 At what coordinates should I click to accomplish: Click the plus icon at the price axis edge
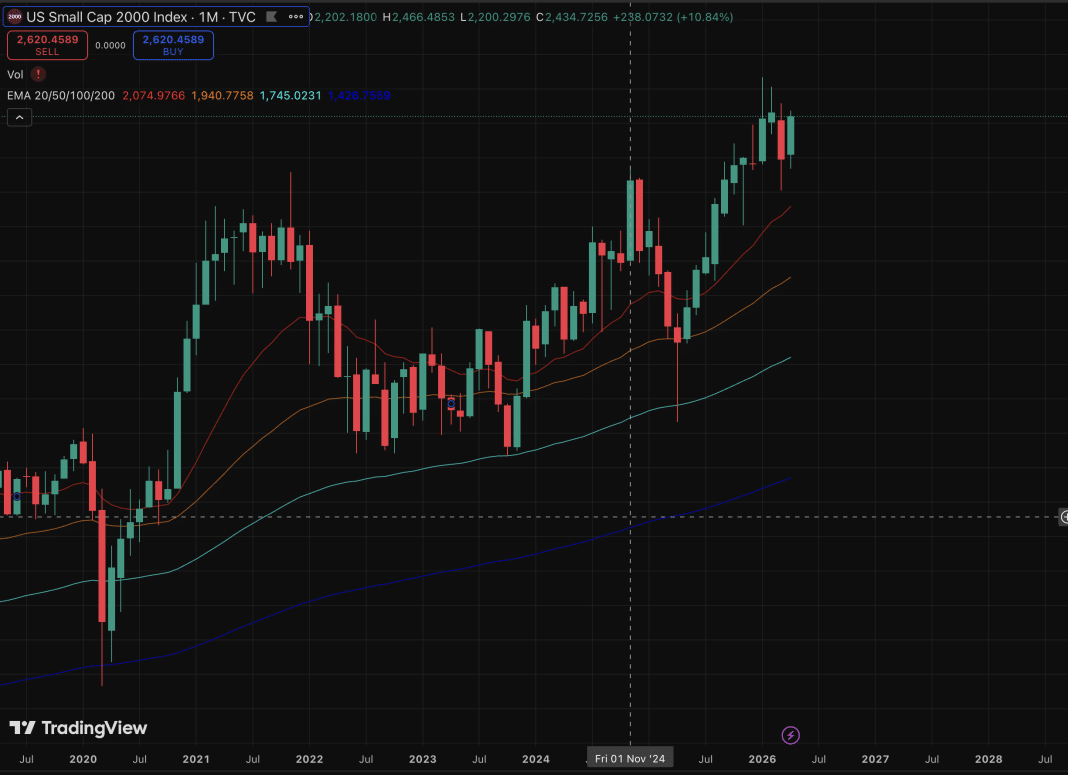pos(1064,517)
